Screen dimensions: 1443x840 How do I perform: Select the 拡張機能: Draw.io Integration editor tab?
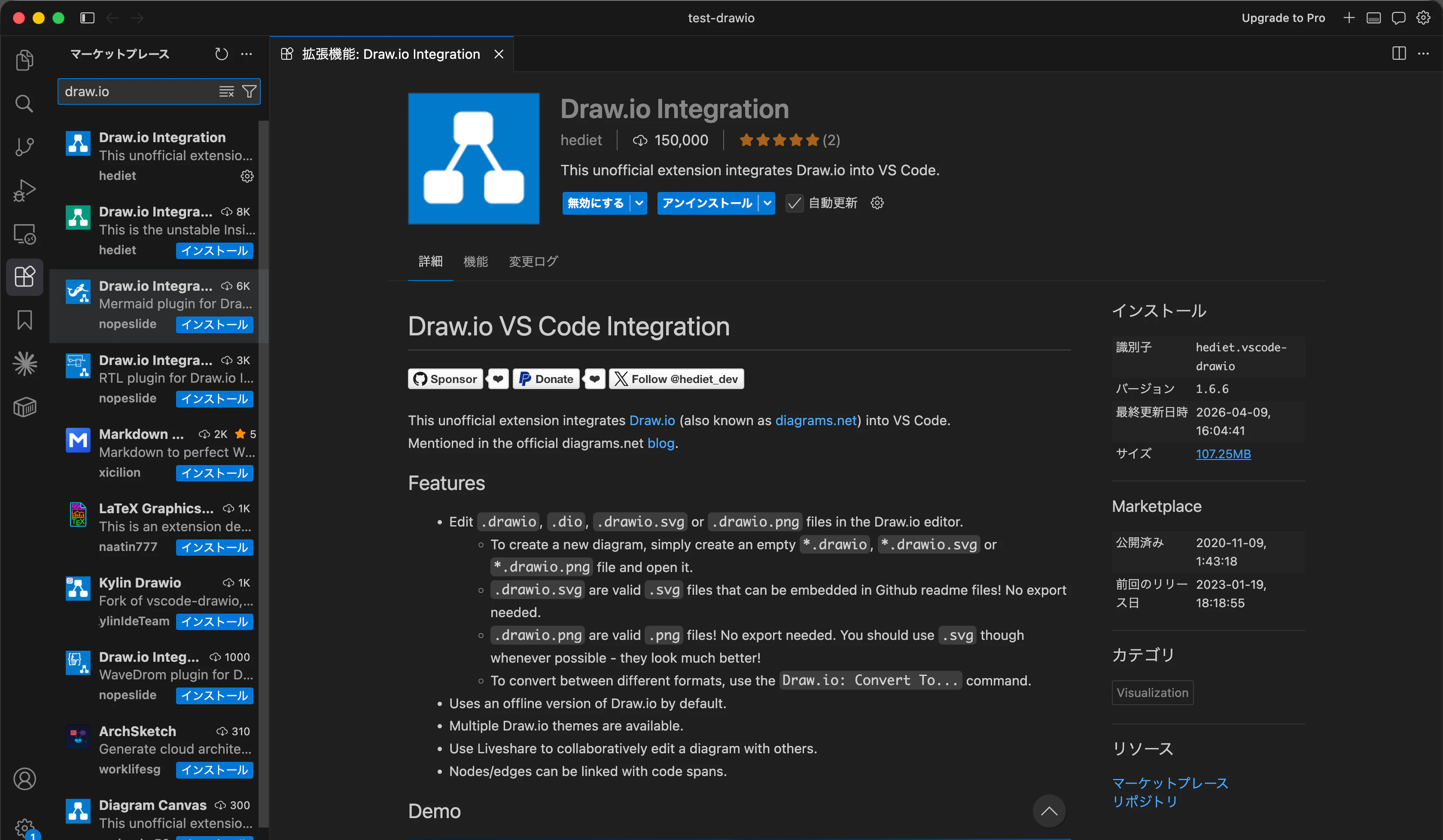[x=392, y=54]
